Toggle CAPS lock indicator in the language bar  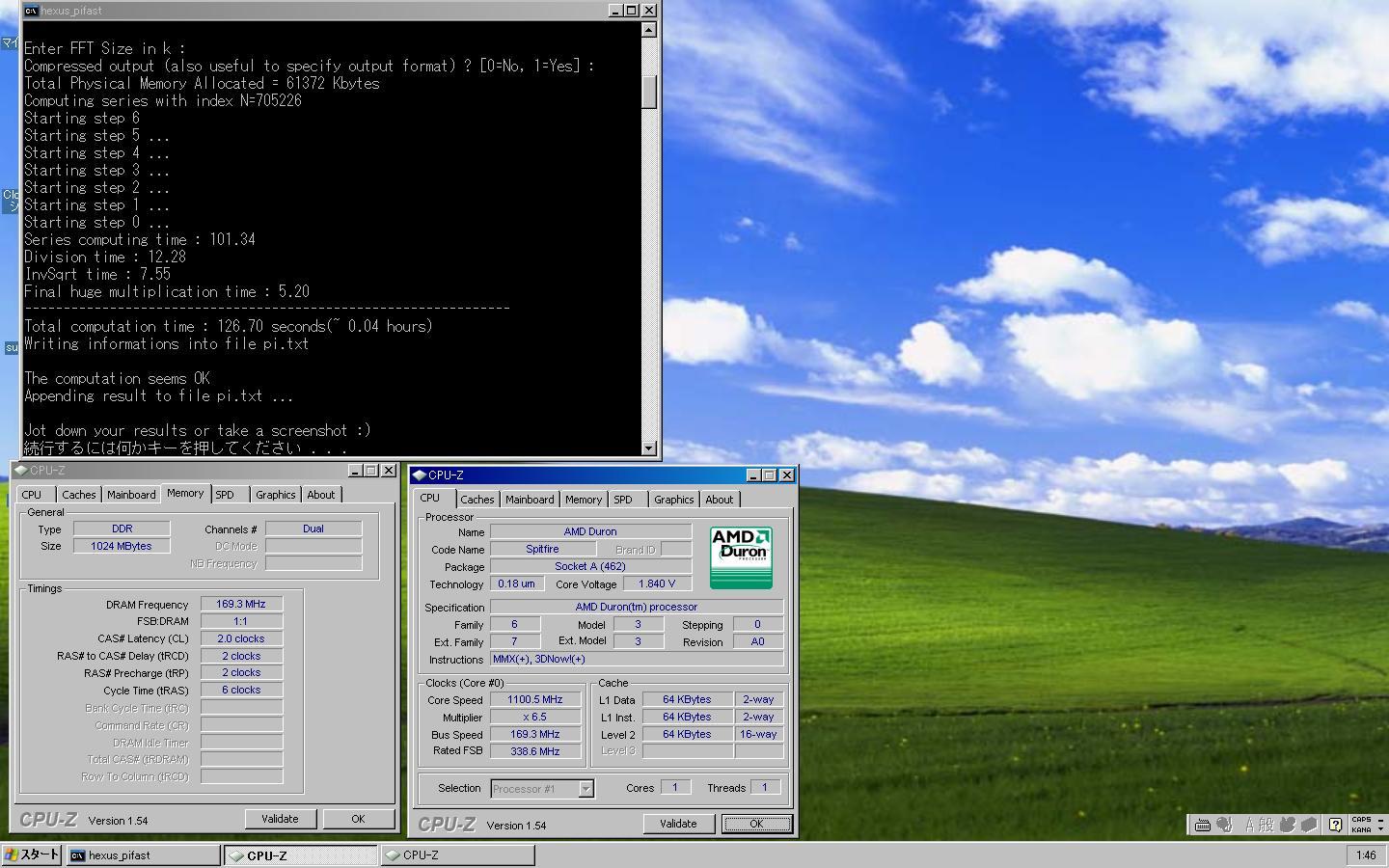pyautogui.click(x=1361, y=820)
